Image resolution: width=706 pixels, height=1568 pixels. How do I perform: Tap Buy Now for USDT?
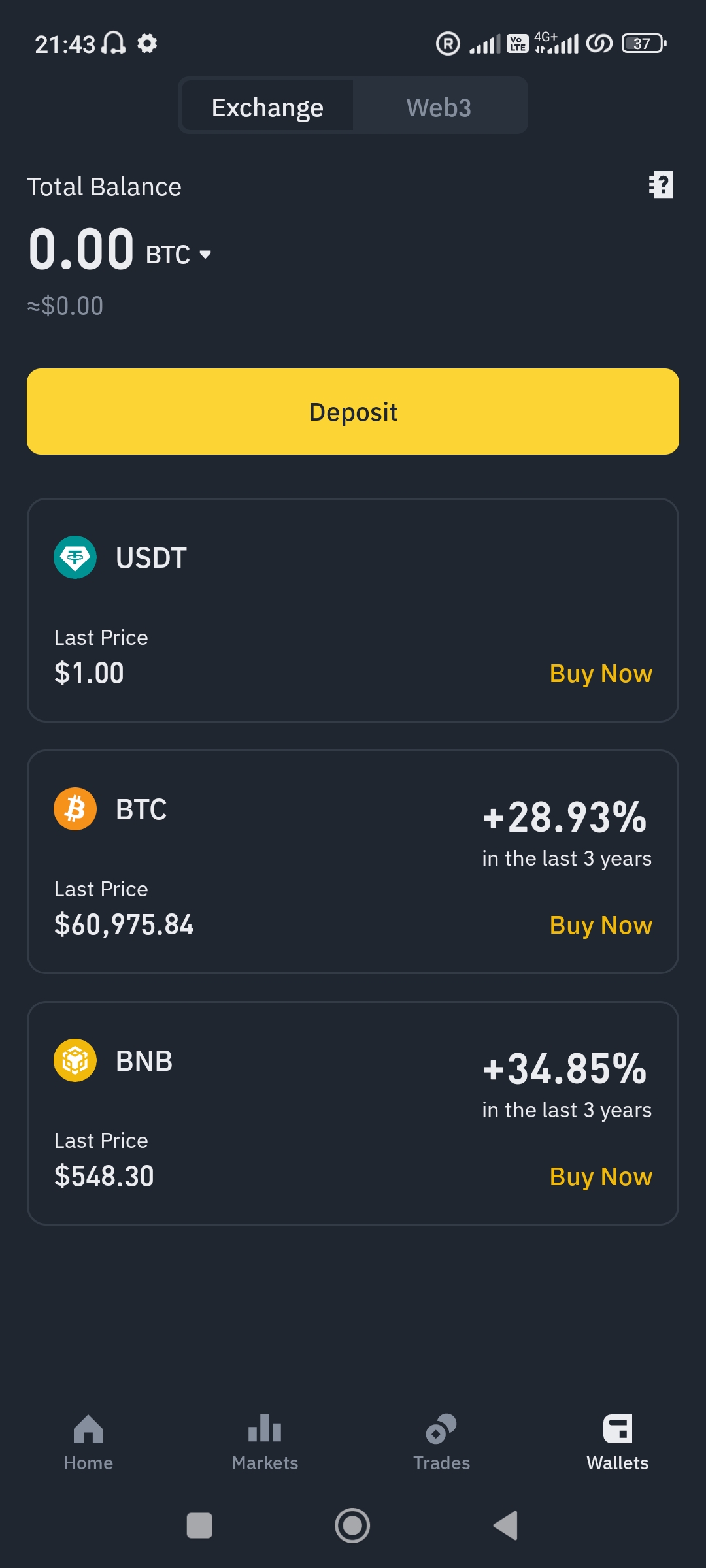point(601,674)
